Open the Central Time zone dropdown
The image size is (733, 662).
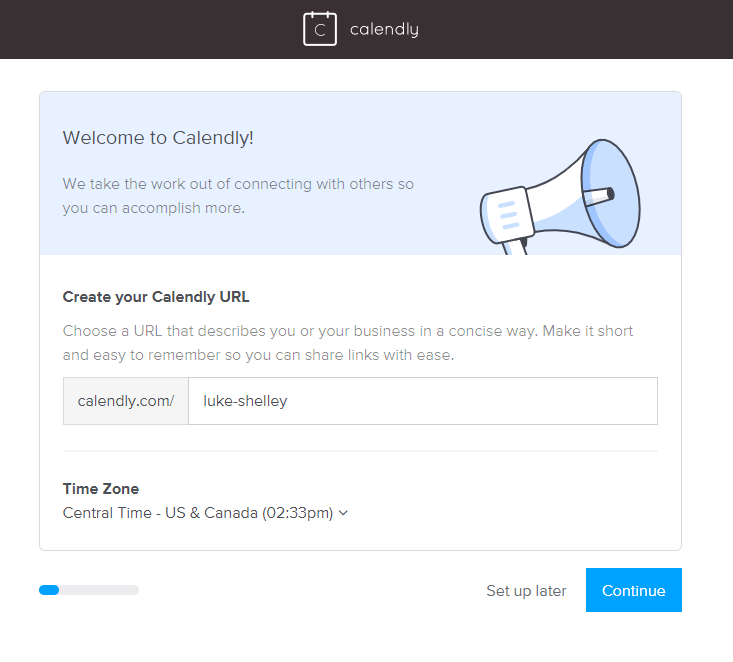click(x=205, y=513)
